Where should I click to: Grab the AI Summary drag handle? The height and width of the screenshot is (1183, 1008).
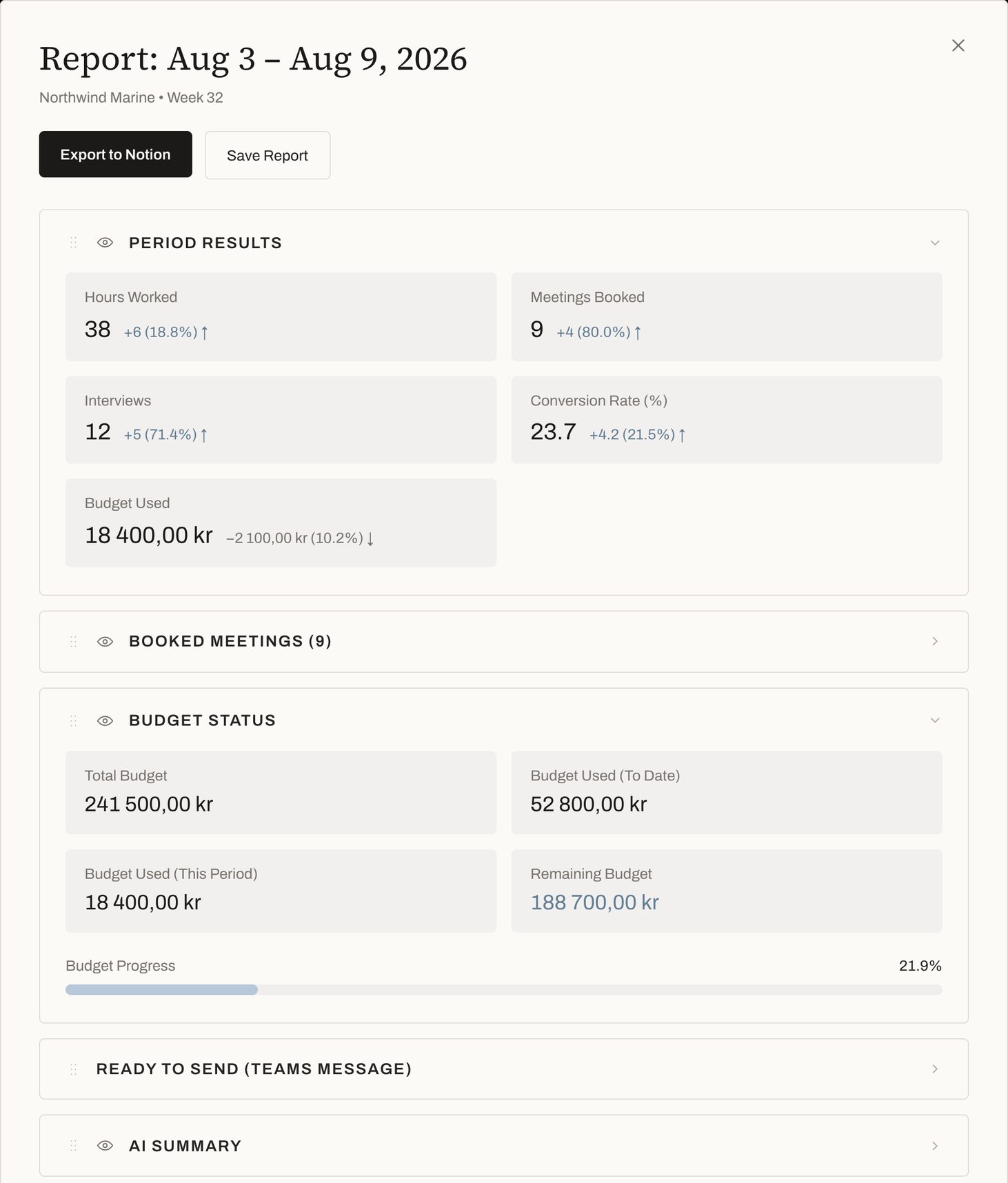[73, 1146]
